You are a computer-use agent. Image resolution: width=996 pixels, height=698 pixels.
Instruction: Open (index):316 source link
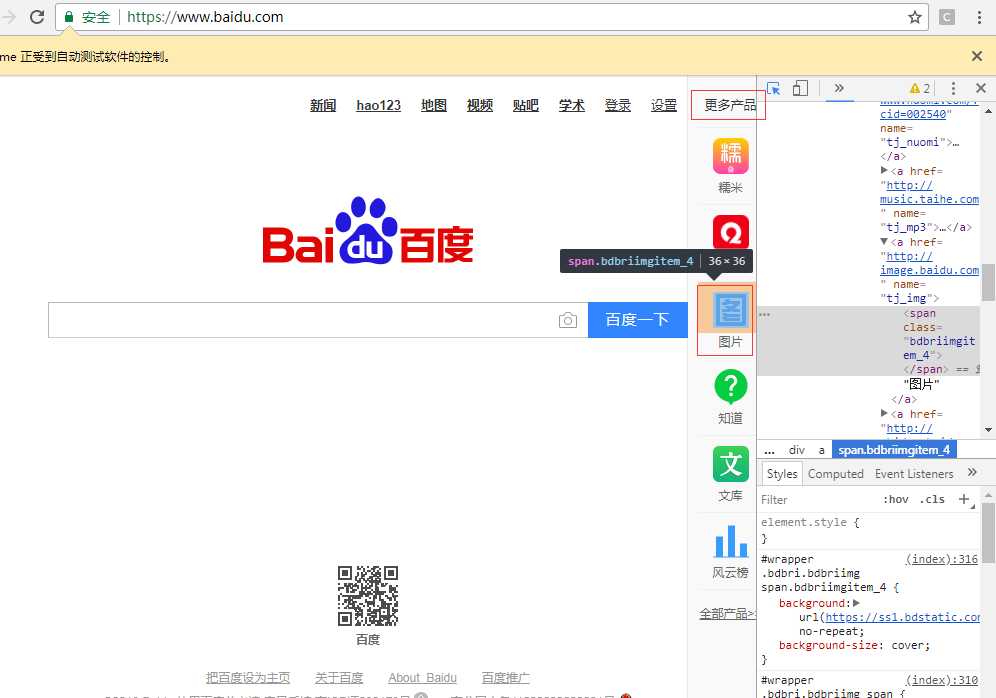[941, 559]
